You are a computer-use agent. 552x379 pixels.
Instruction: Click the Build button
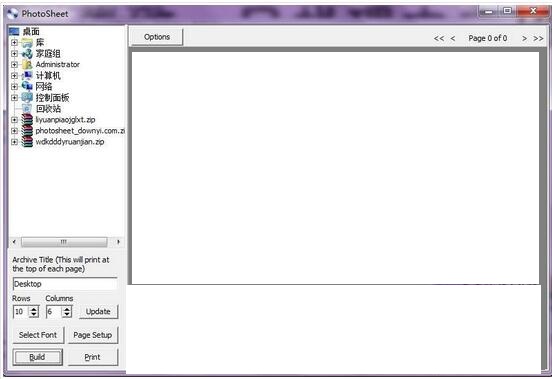[x=38, y=357]
